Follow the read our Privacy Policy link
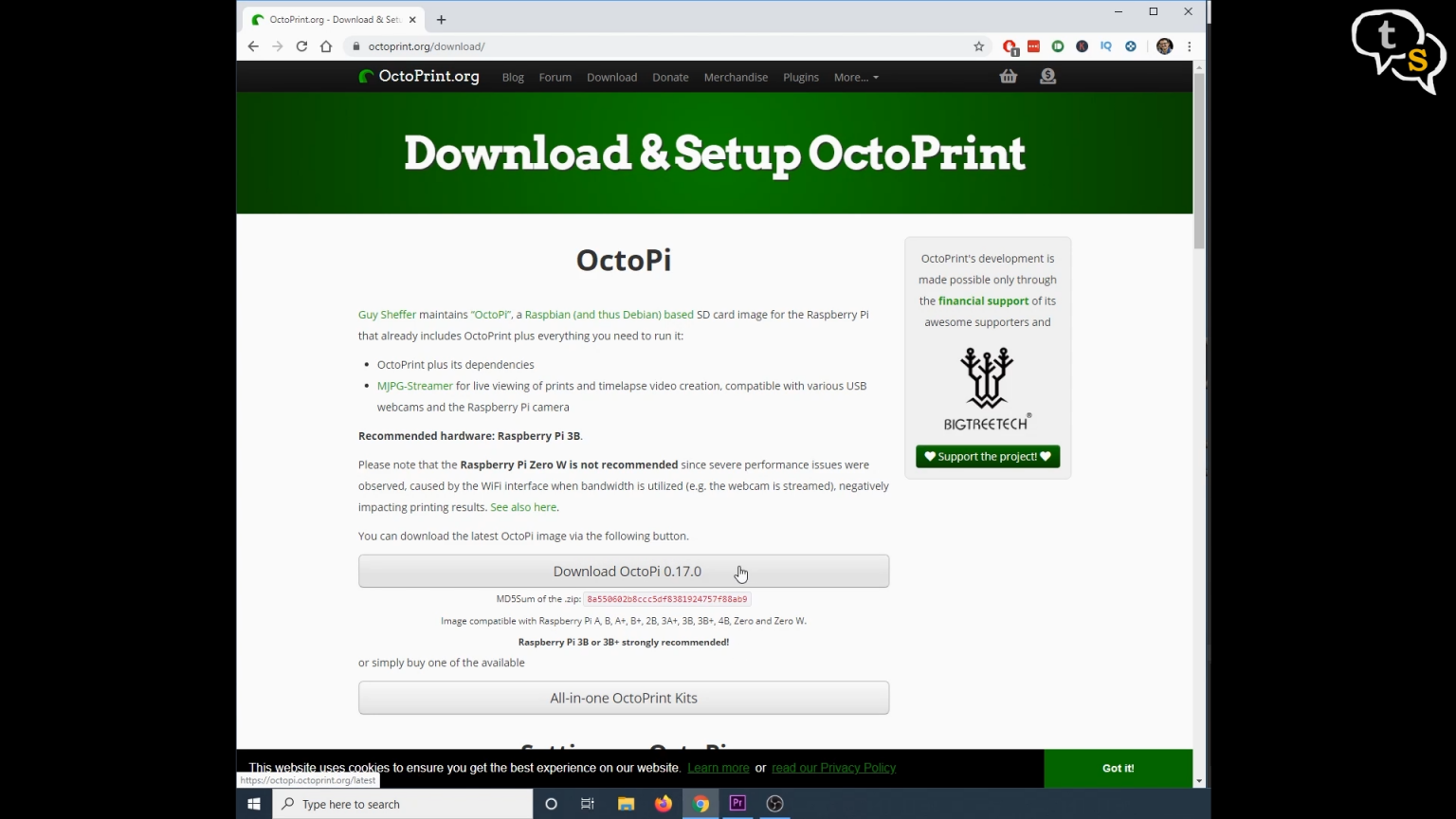Viewport: 1456px width, 819px height. 833,768
